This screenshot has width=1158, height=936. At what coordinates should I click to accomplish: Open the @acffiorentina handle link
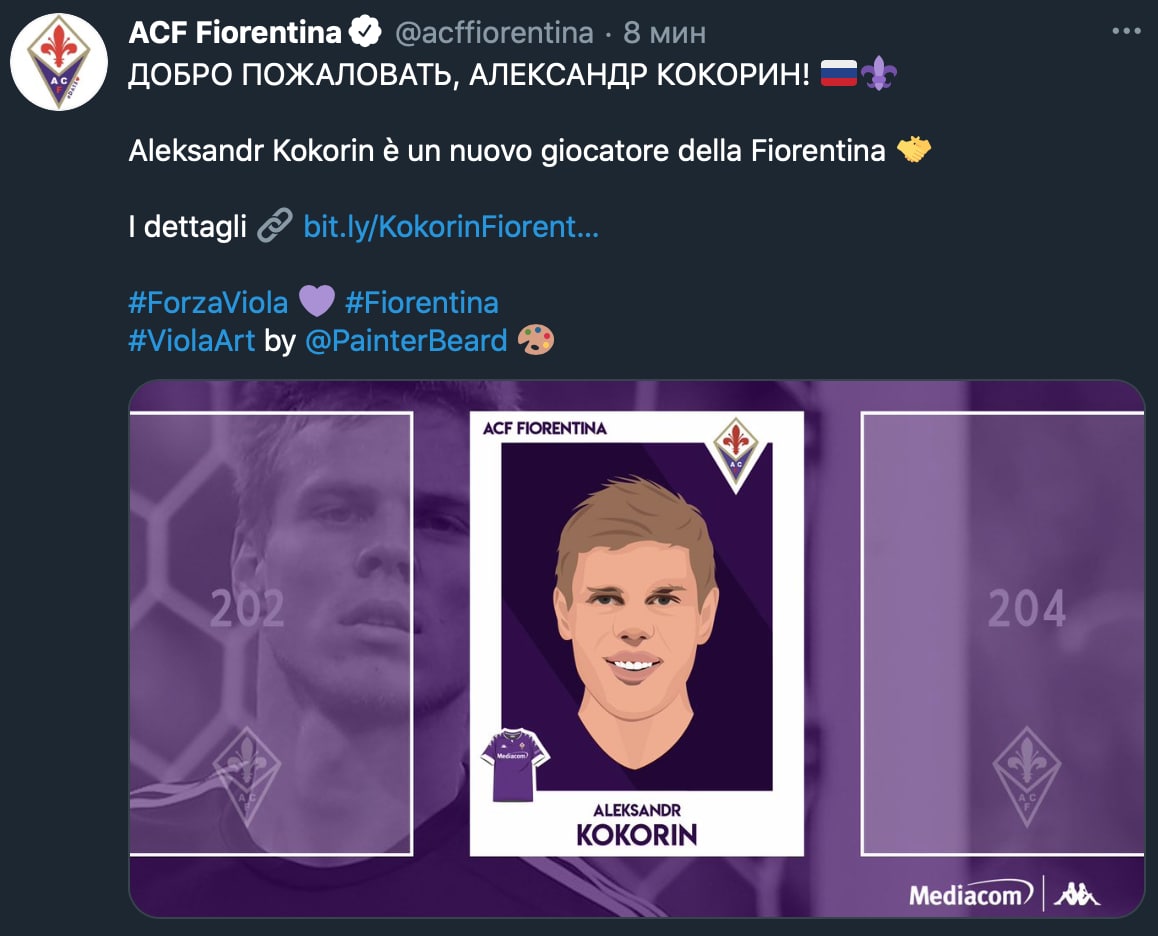pos(495,33)
